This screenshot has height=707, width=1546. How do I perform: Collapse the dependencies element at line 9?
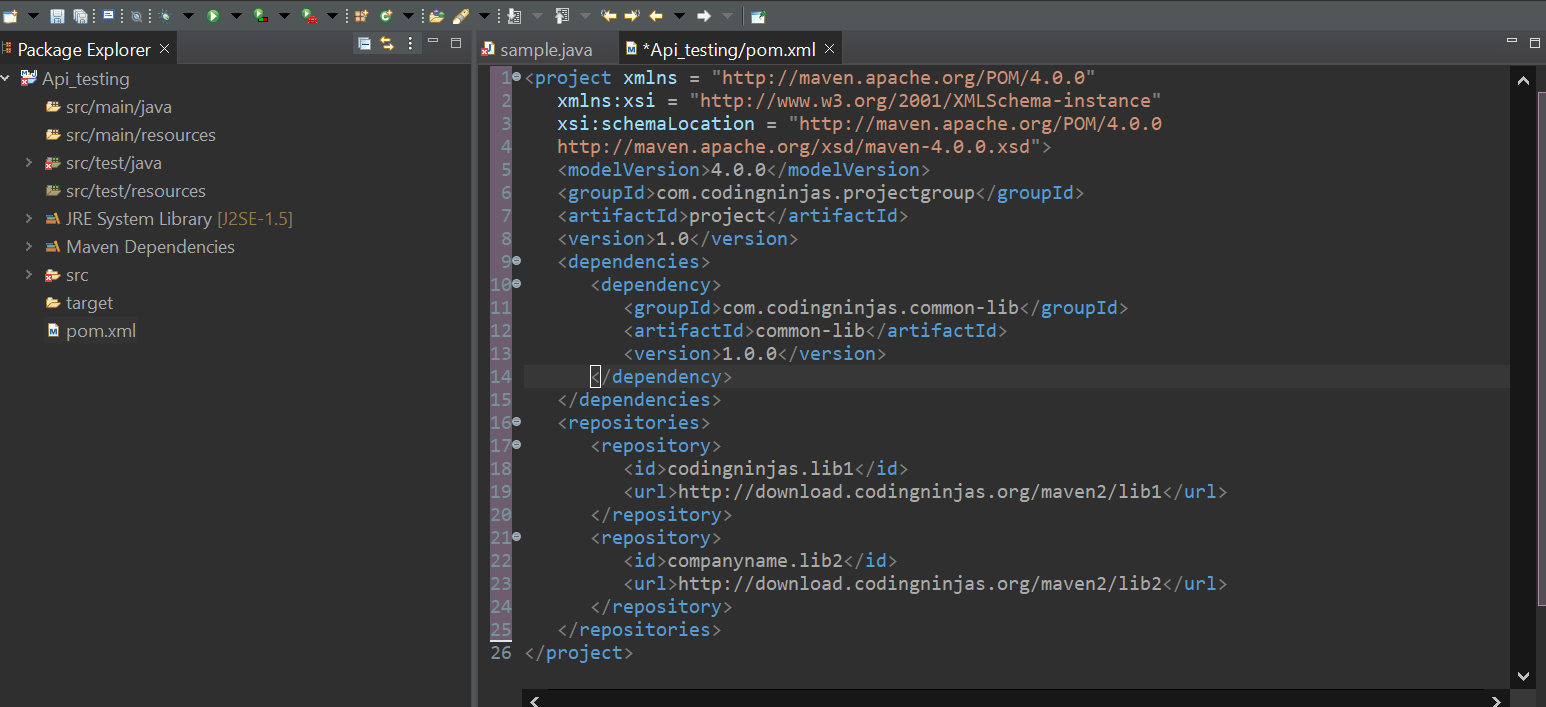coord(516,260)
